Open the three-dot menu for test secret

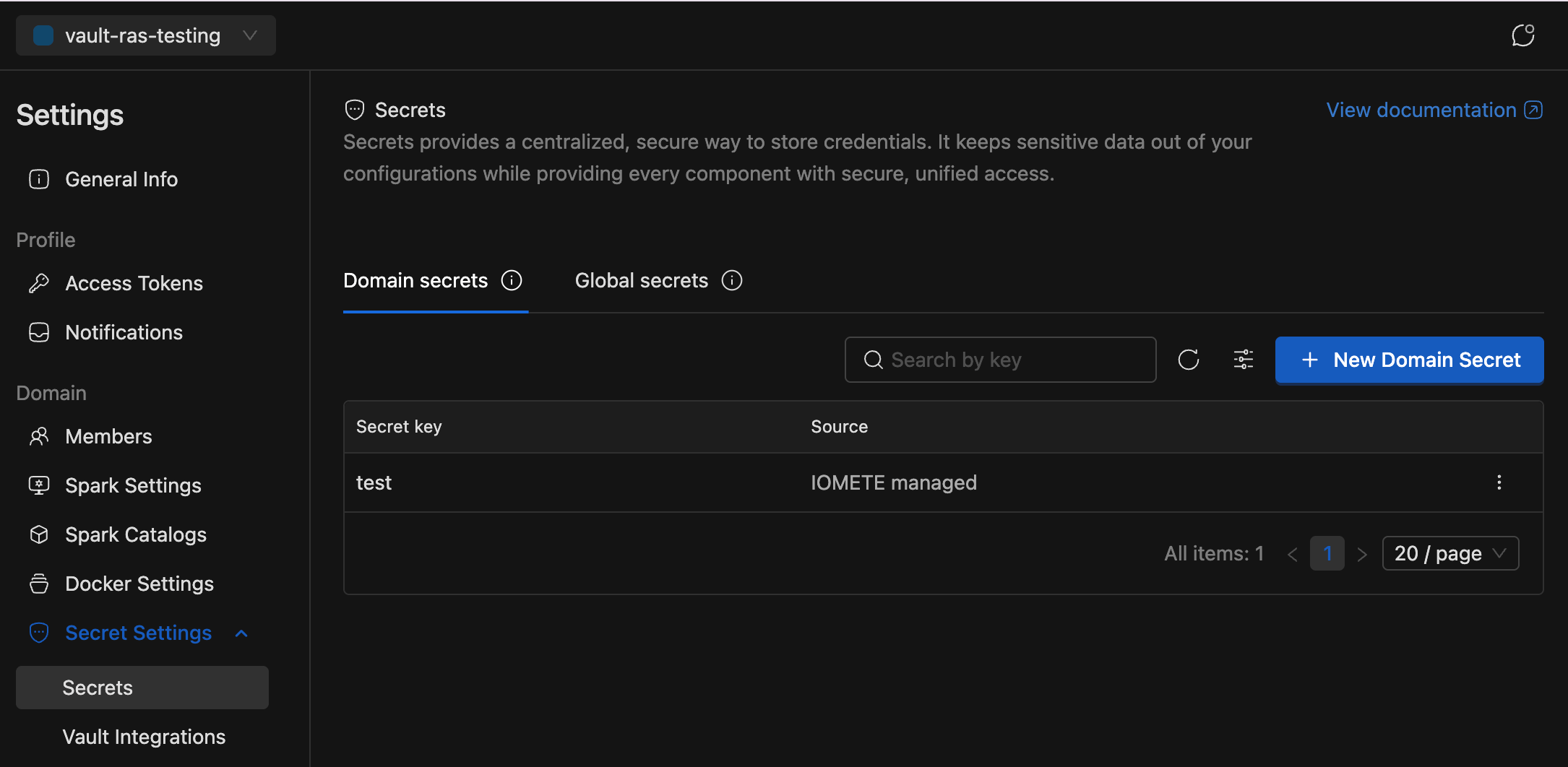point(1499,482)
